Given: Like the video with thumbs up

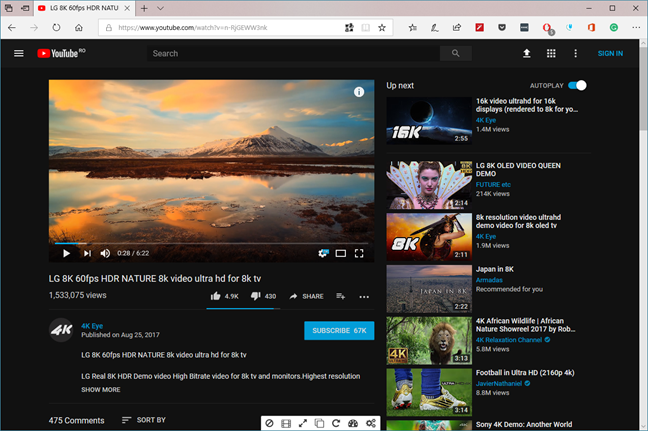Looking at the screenshot, I should [x=224, y=296].
